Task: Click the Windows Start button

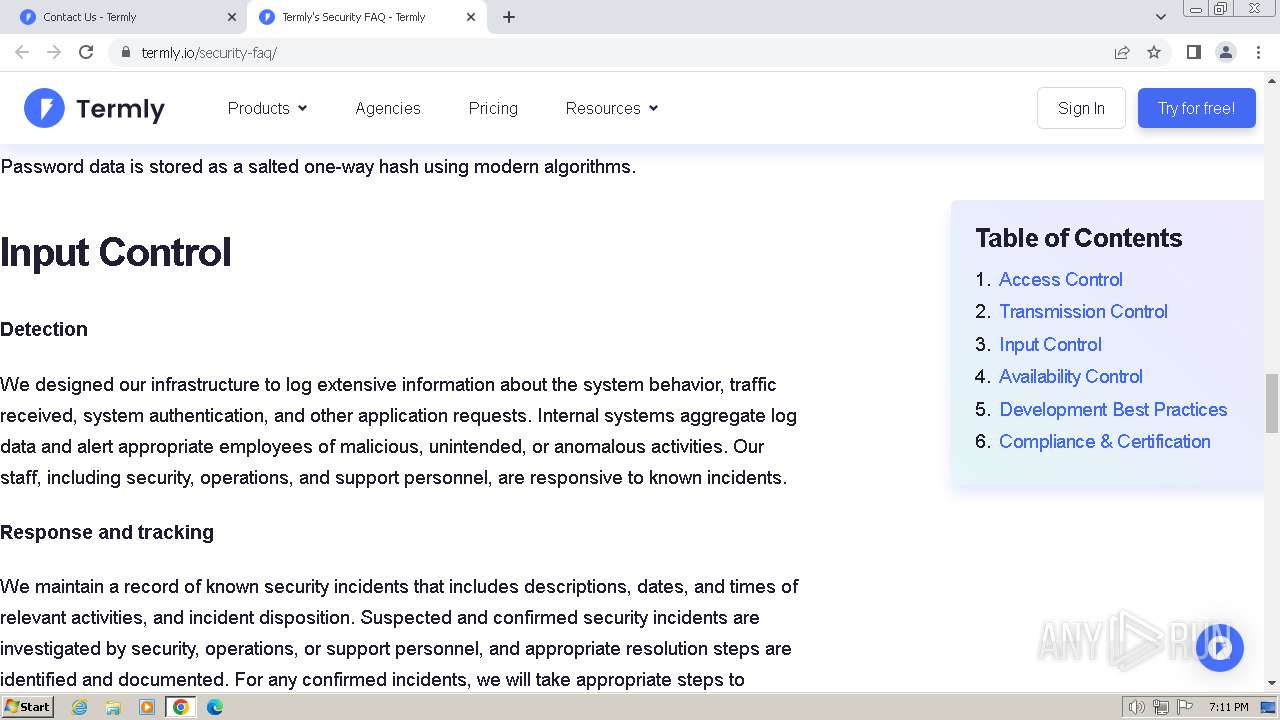Action: click(27, 707)
